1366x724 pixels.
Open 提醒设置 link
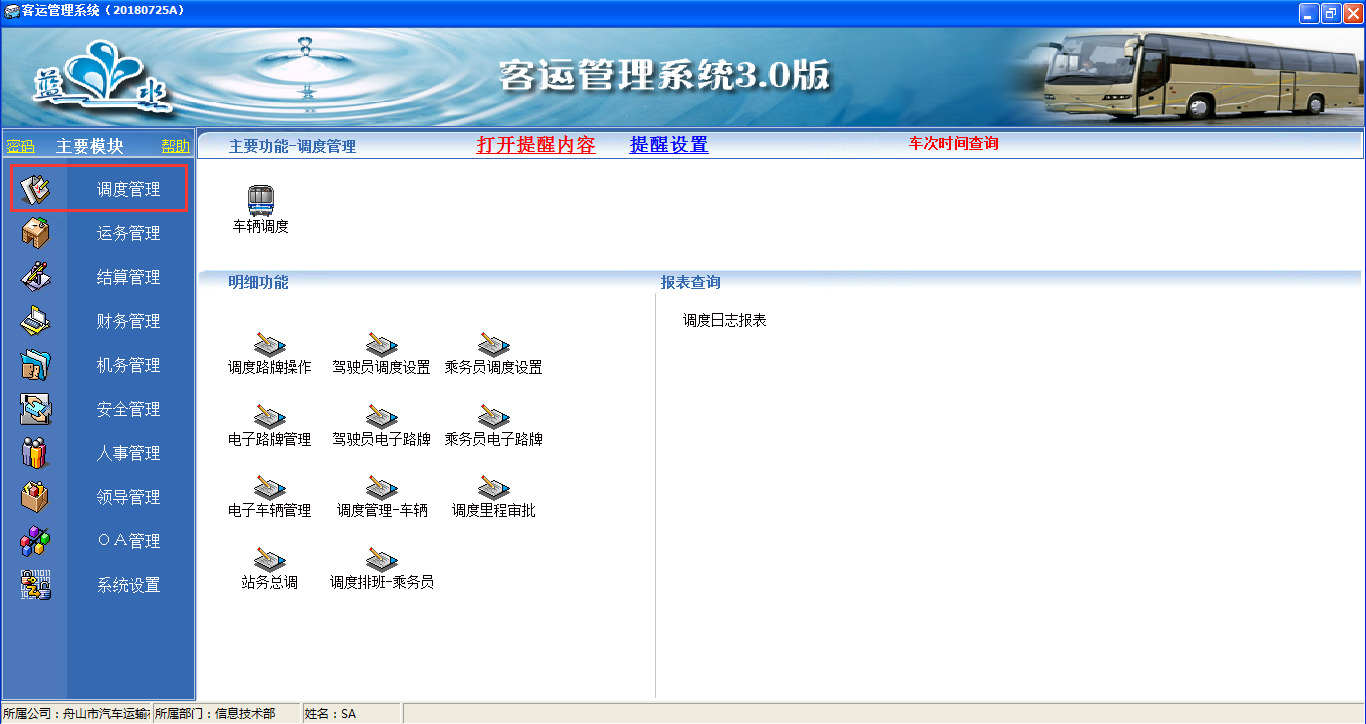(x=669, y=145)
